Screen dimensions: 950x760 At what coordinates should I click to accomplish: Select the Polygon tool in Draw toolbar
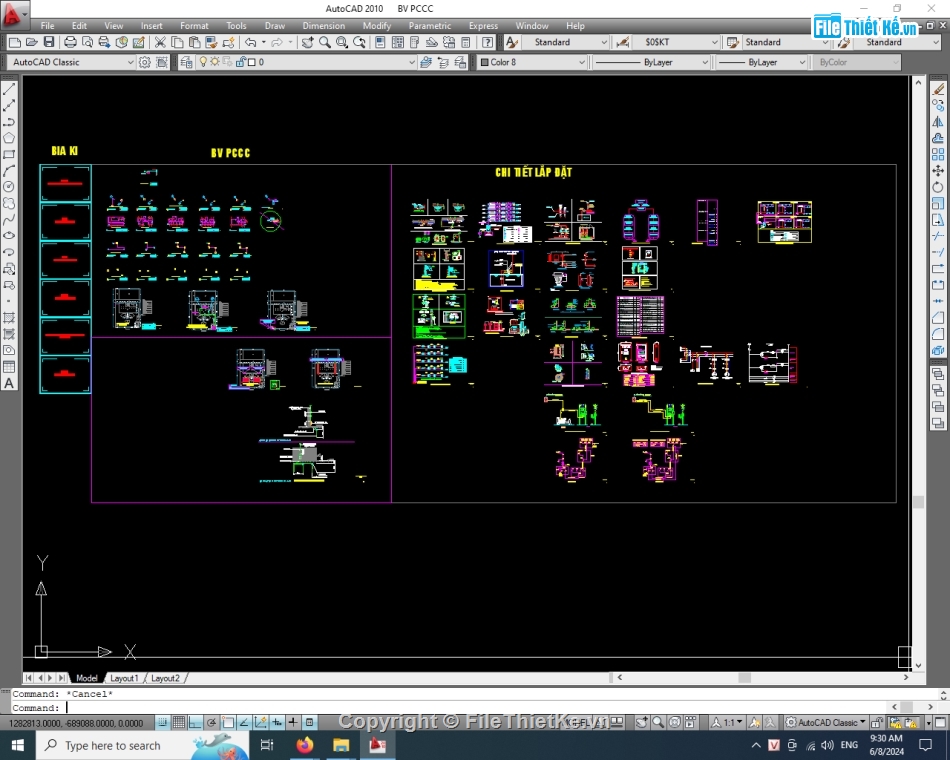(9, 138)
